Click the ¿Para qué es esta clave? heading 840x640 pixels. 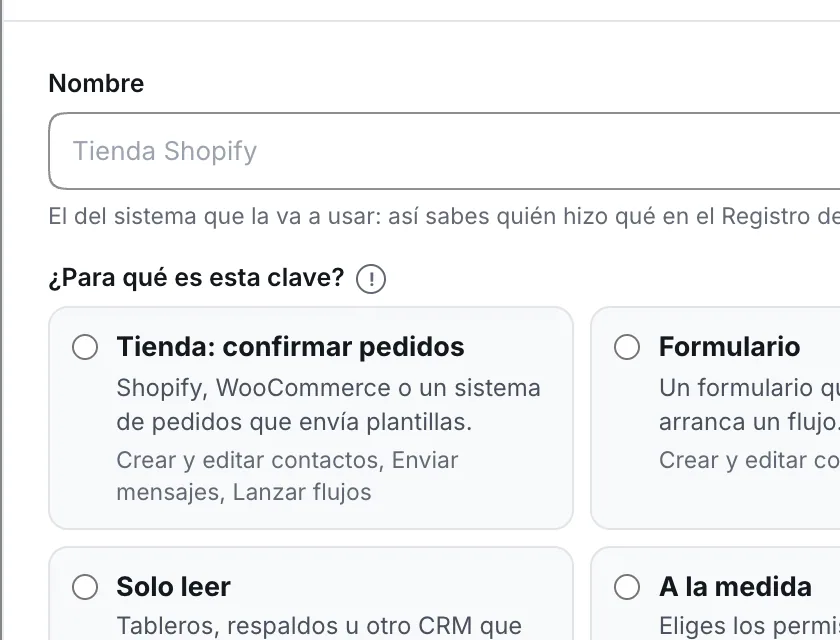coord(196,277)
